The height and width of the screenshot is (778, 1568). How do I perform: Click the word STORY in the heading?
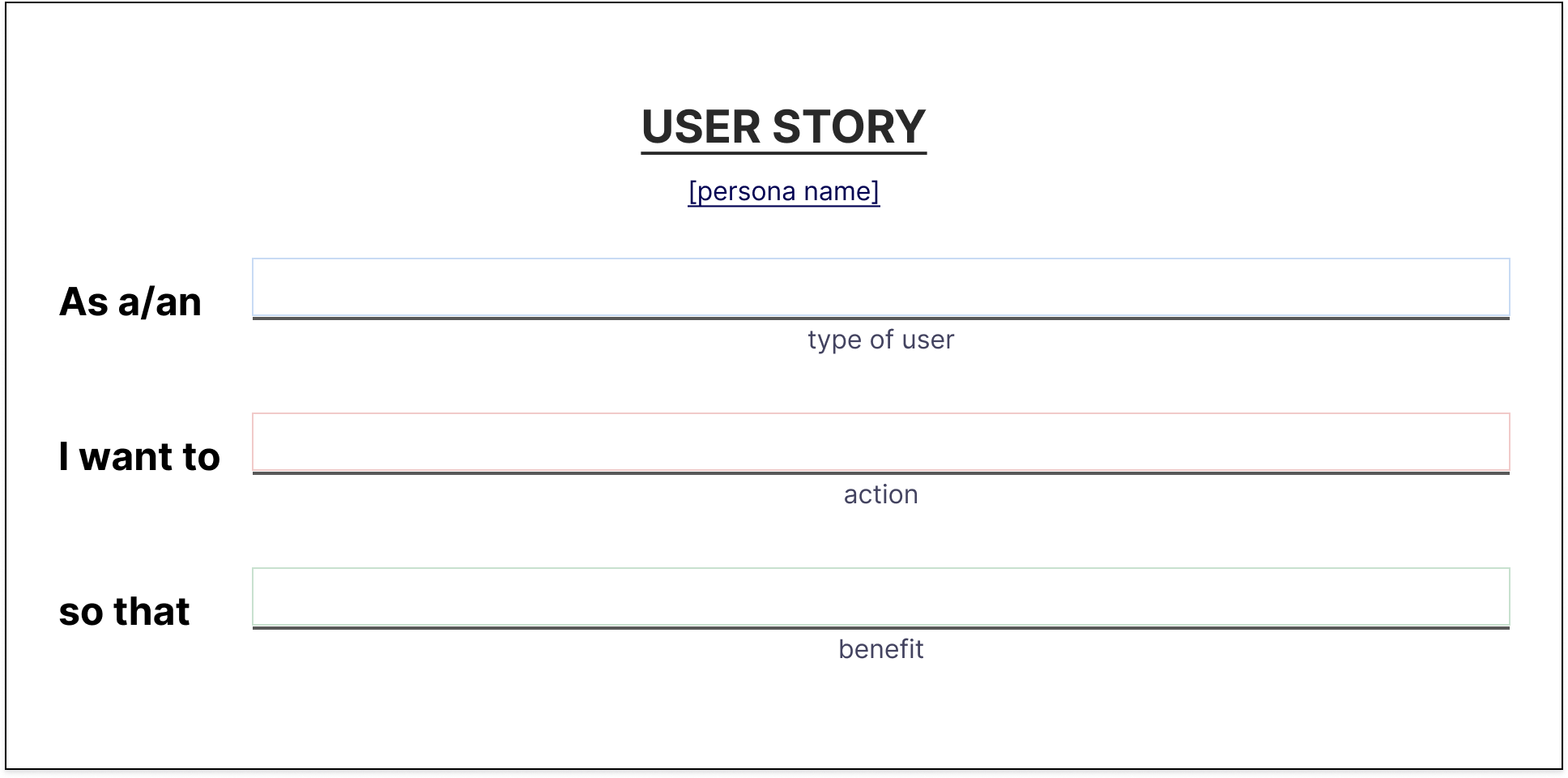849,127
